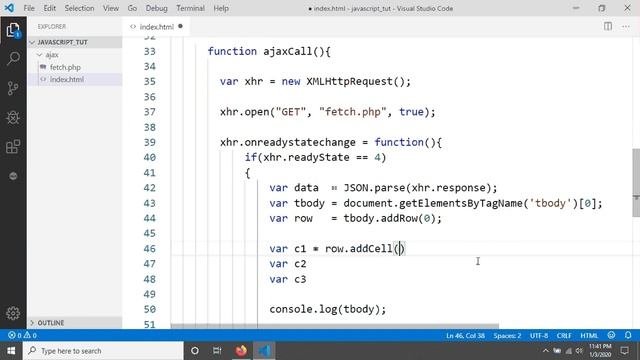
Task: Open the Go menu
Action: 132,8
